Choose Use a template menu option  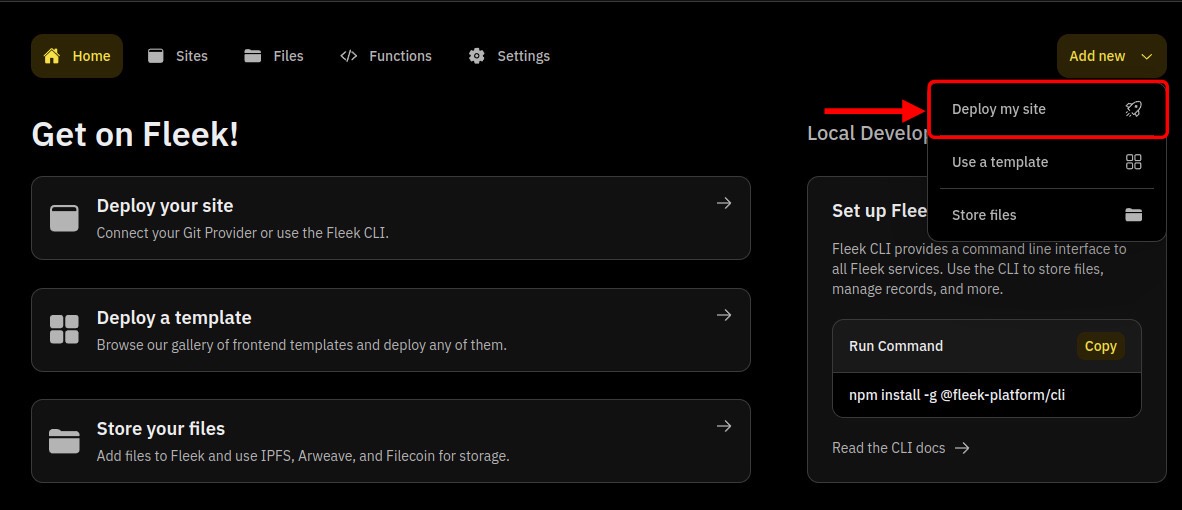tap(1000, 162)
